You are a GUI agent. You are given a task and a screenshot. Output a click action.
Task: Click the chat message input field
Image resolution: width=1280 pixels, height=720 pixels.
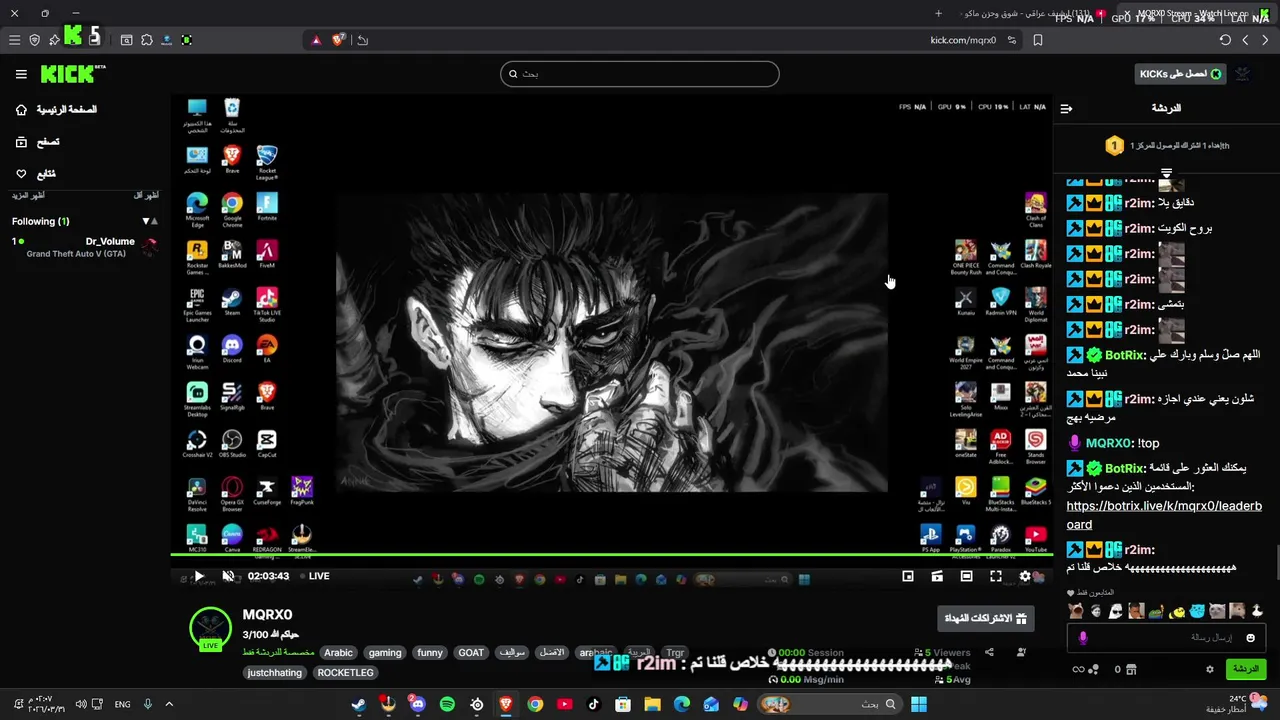(1165, 637)
